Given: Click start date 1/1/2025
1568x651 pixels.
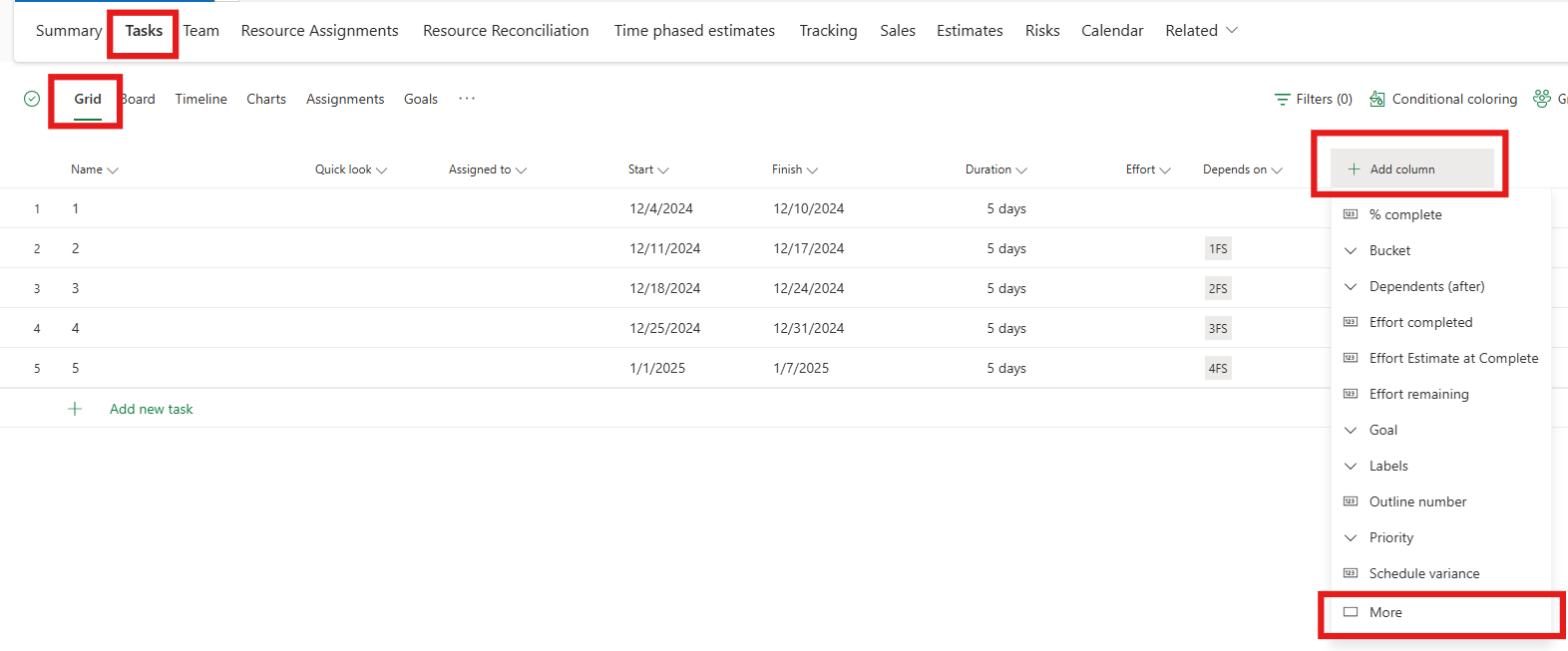Looking at the screenshot, I should pos(657,368).
